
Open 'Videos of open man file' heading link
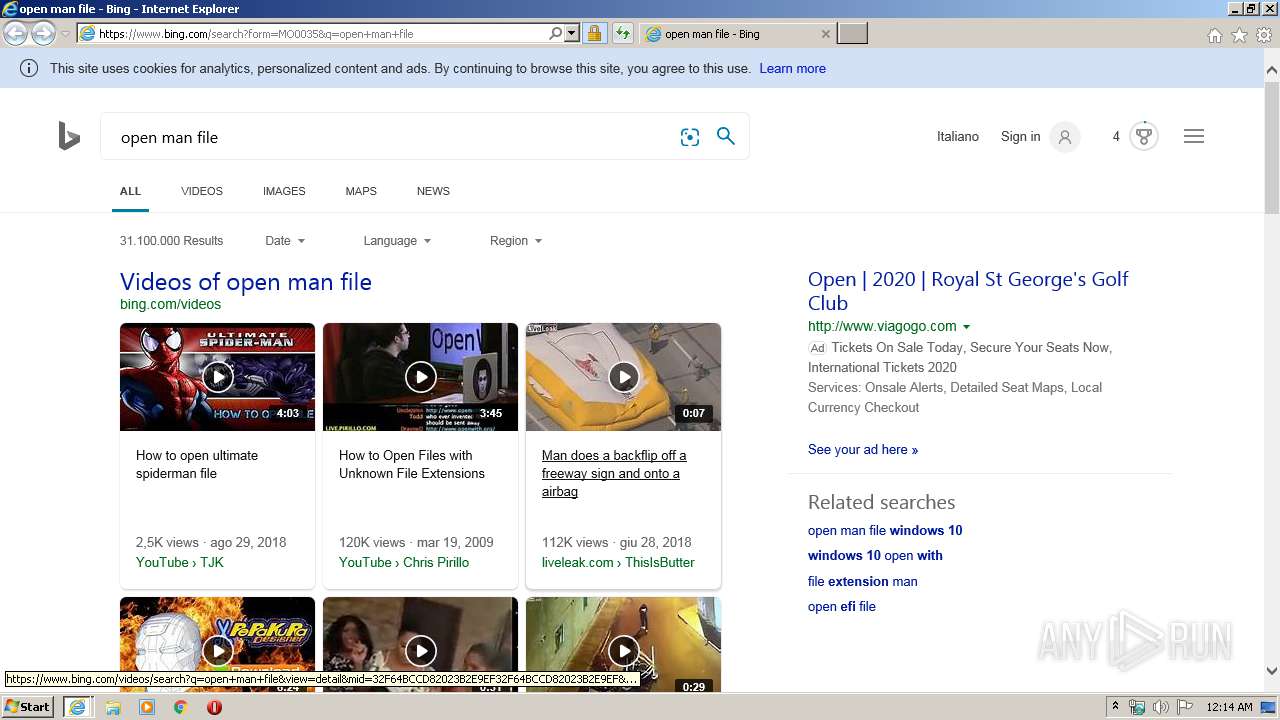(x=246, y=282)
